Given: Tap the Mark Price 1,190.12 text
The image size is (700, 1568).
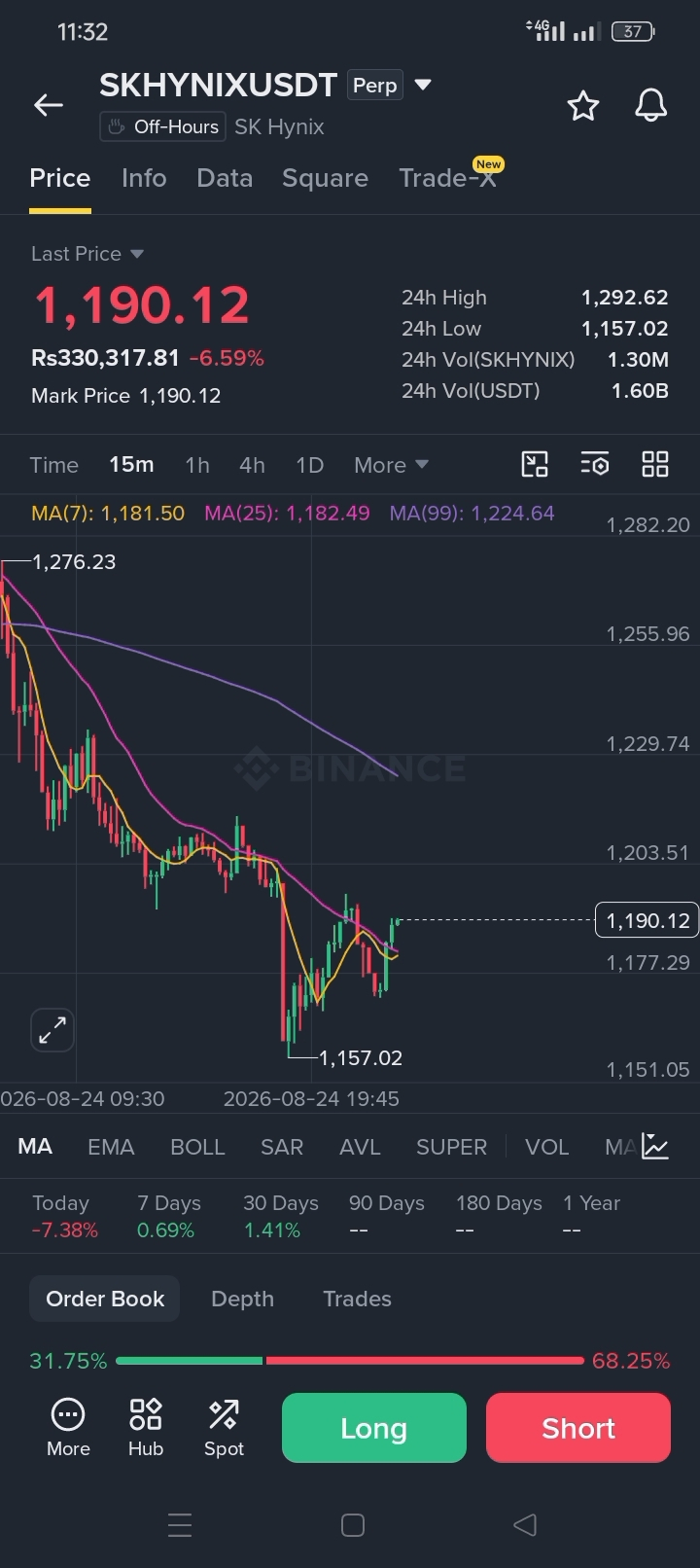Looking at the screenshot, I should (125, 396).
